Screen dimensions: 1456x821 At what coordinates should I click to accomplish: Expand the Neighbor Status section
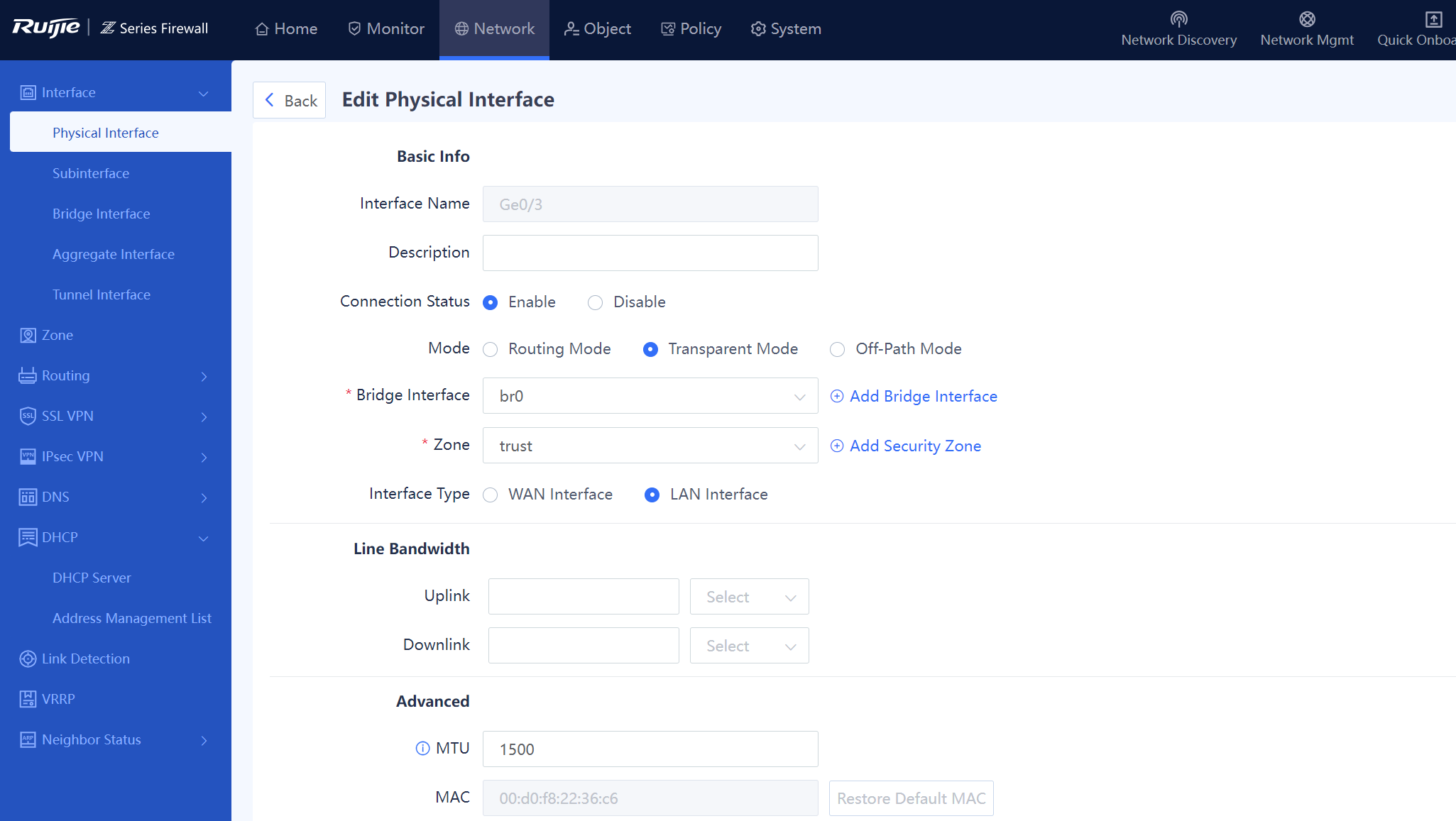point(204,740)
